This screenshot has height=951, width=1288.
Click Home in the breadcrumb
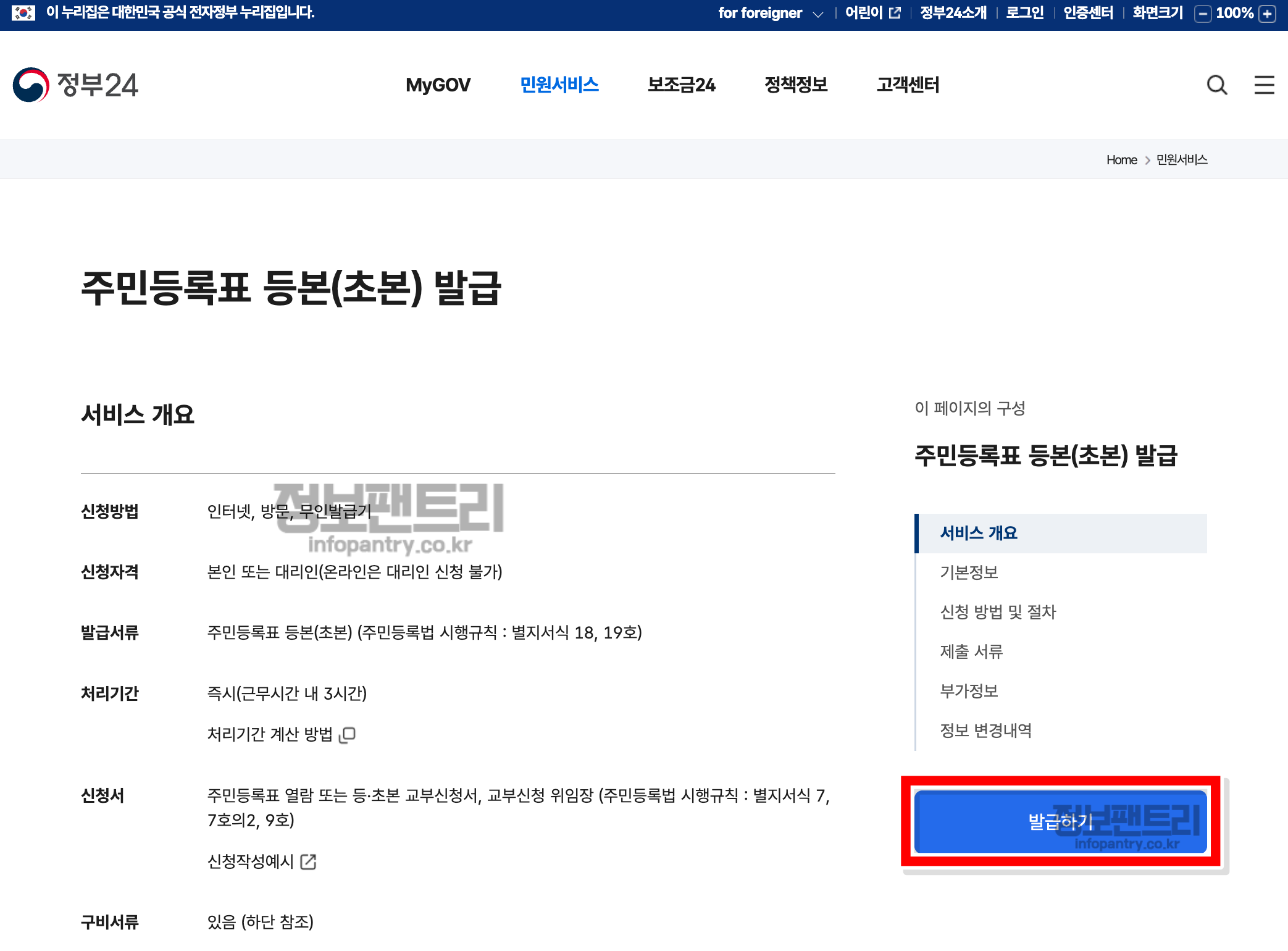[1121, 160]
